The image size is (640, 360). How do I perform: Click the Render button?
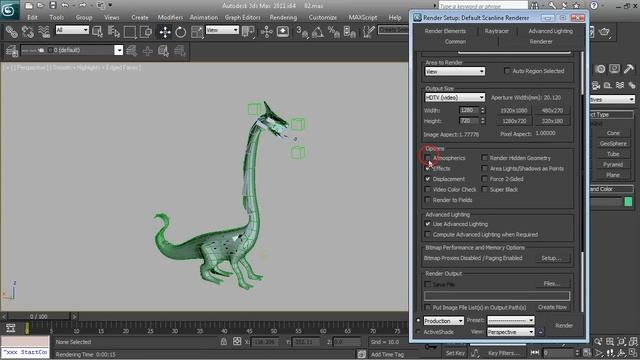[x=564, y=326]
